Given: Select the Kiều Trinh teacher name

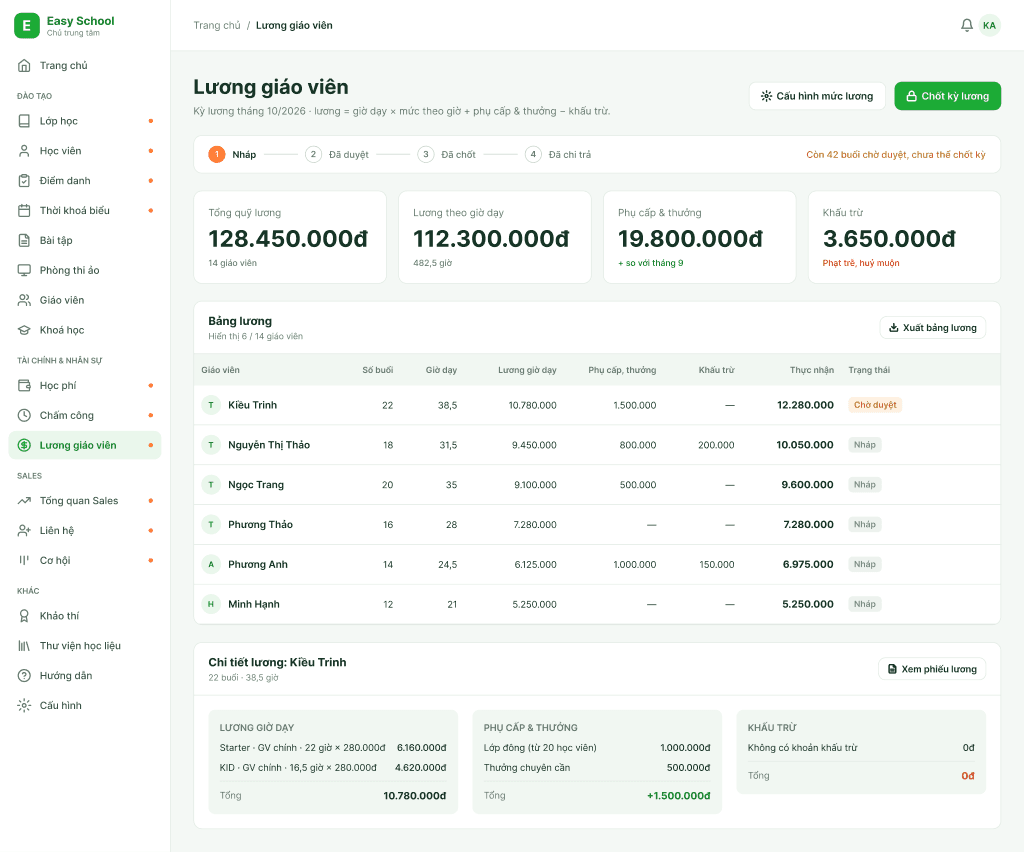Looking at the screenshot, I should click(x=252, y=405).
